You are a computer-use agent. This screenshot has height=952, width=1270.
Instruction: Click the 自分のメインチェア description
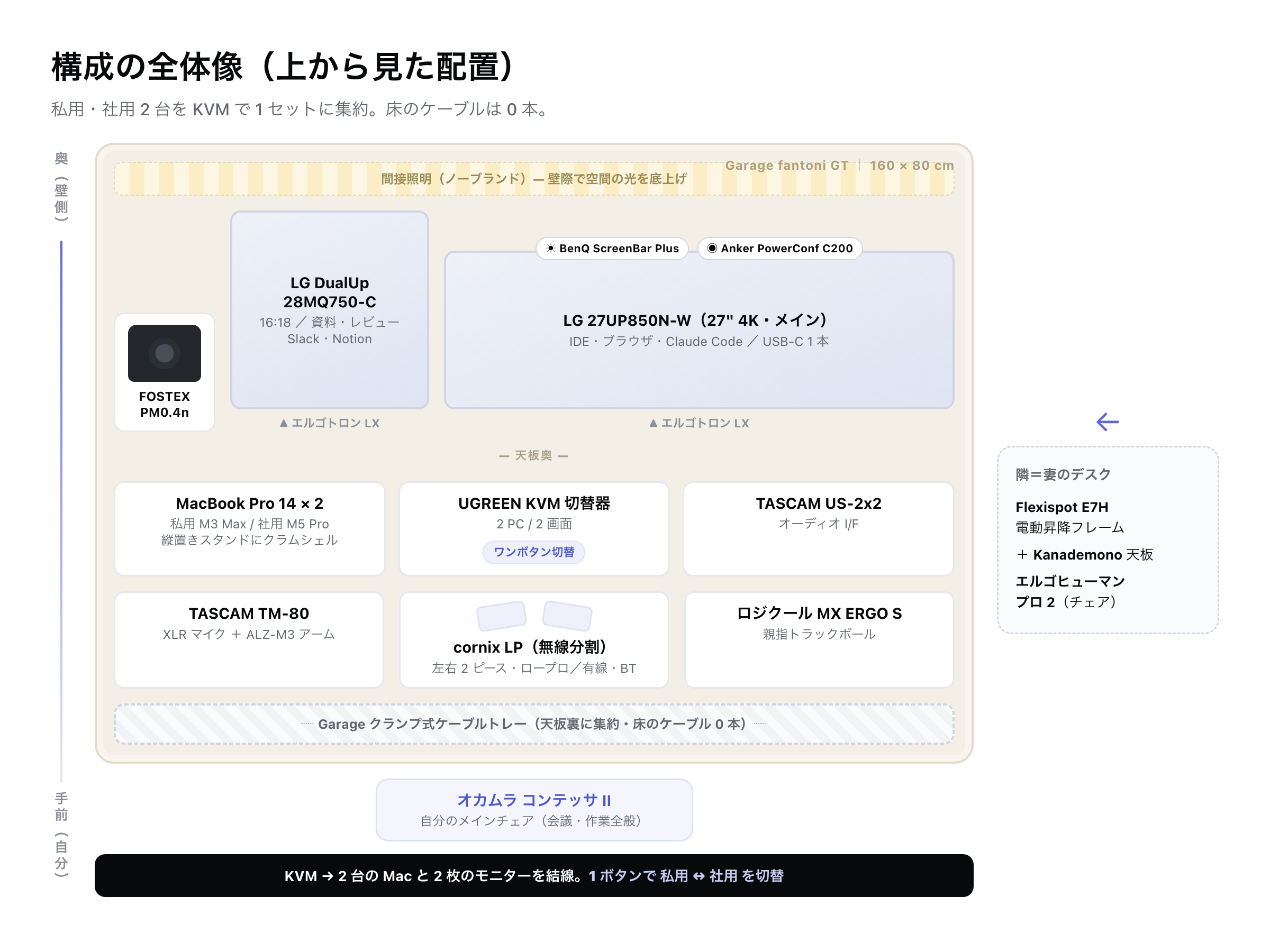click(534, 821)
